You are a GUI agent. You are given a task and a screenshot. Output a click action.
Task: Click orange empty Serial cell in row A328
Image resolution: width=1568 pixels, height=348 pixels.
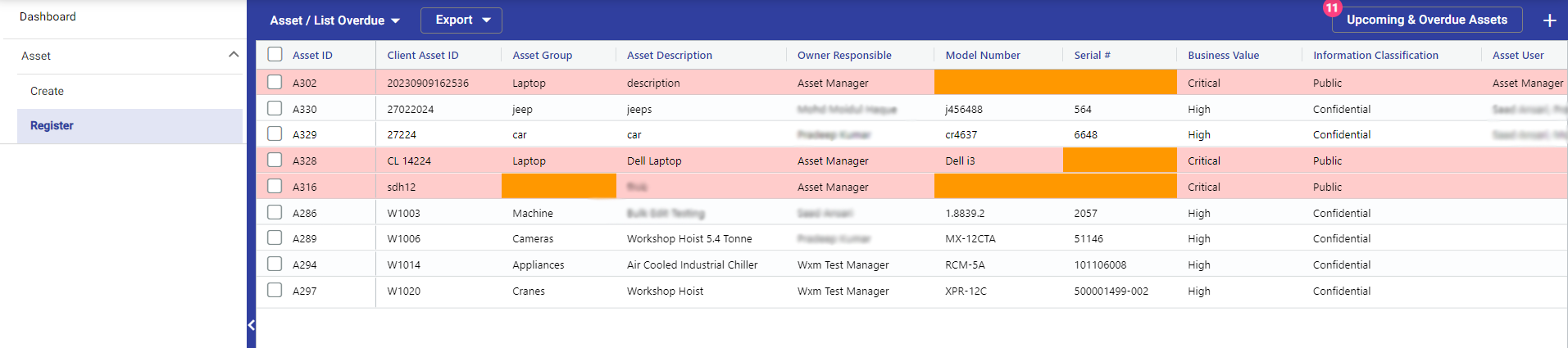coord(1119,160)
